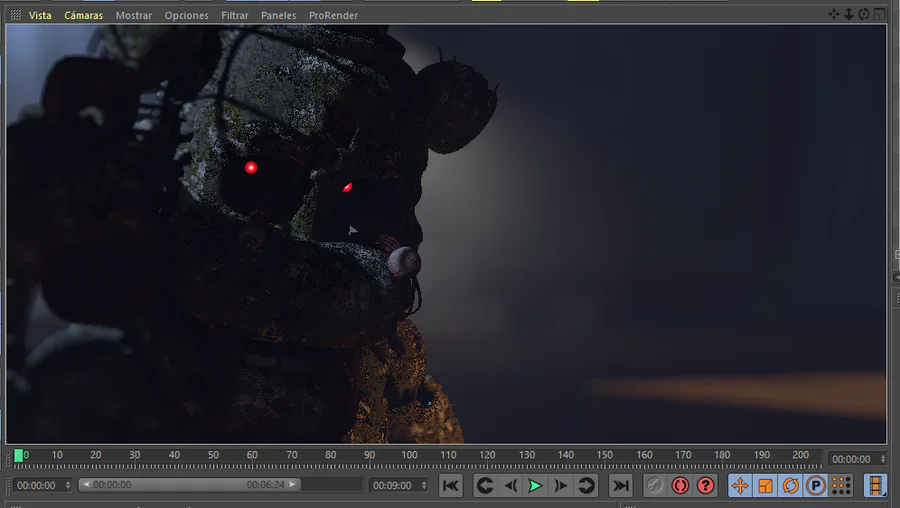Click the range bar row grip handle
Image resolution: width=900 pixels, height=508 pixels.
(x=8, y=486)
